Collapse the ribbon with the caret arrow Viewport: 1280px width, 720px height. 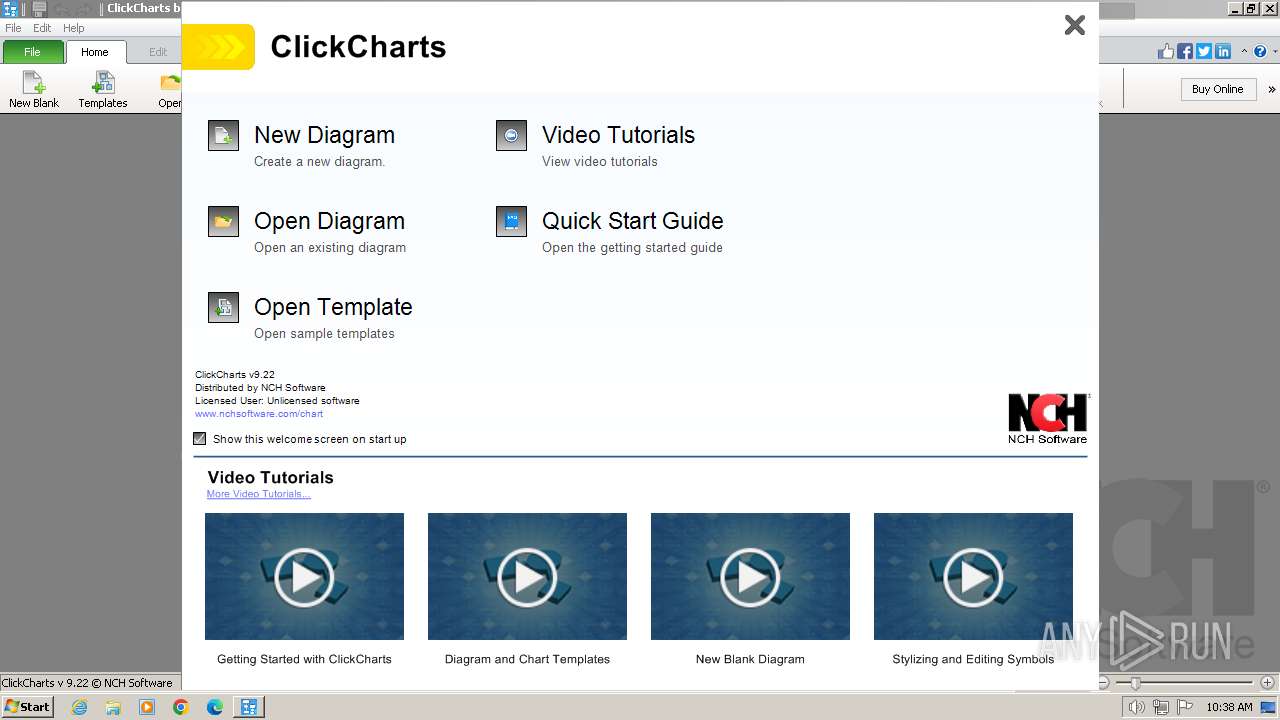click(x=1245, y=52)
